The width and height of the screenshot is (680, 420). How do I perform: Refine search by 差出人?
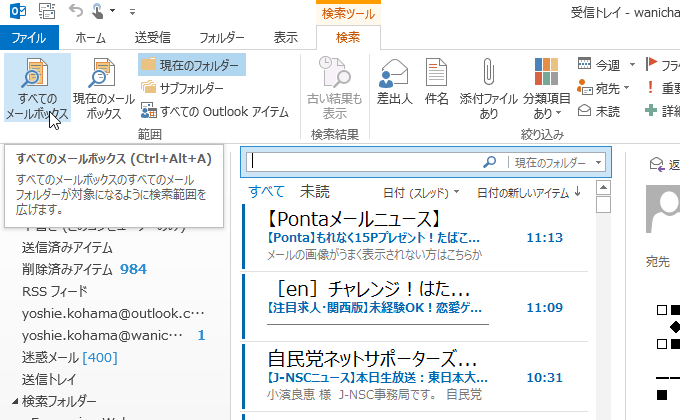click(x=394, y=82)
